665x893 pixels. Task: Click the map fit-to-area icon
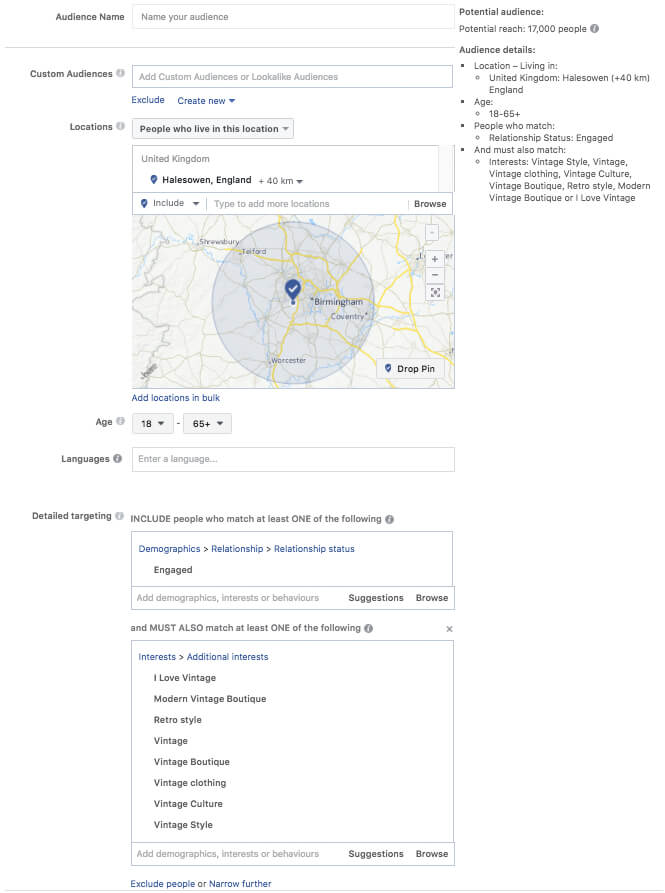(435, 292)
